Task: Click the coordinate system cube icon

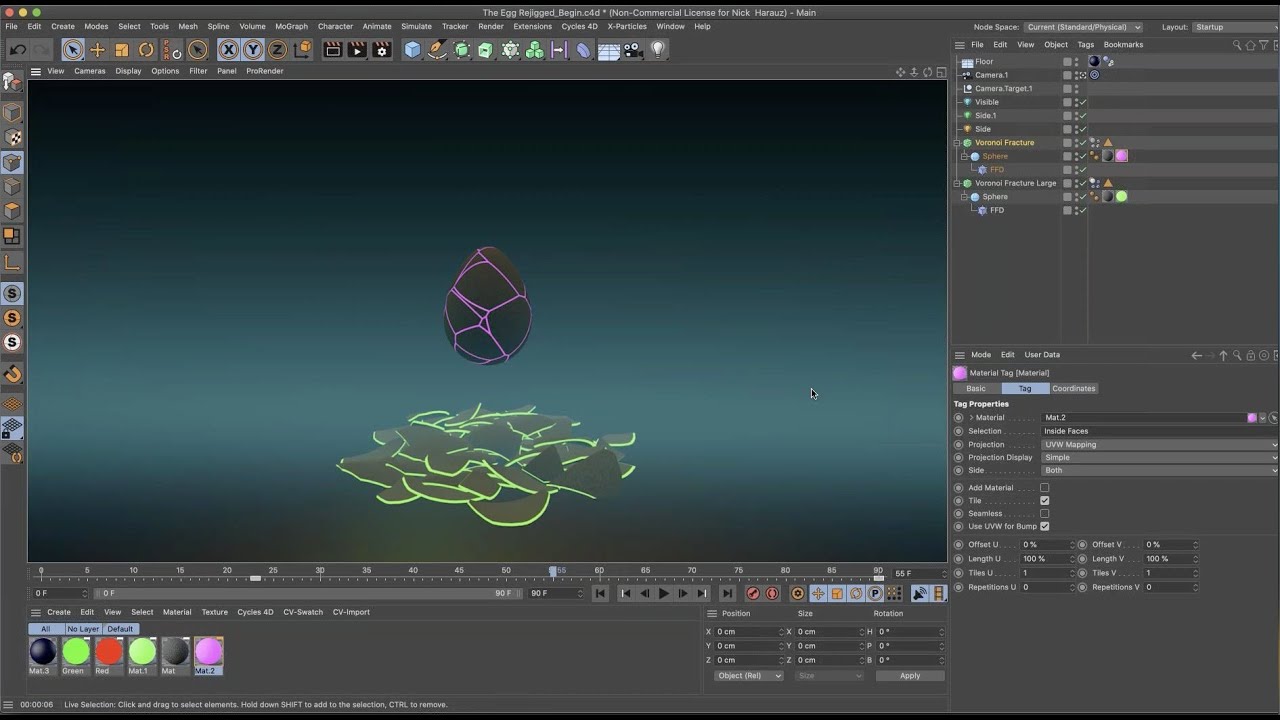Action: tap(303, 50)
